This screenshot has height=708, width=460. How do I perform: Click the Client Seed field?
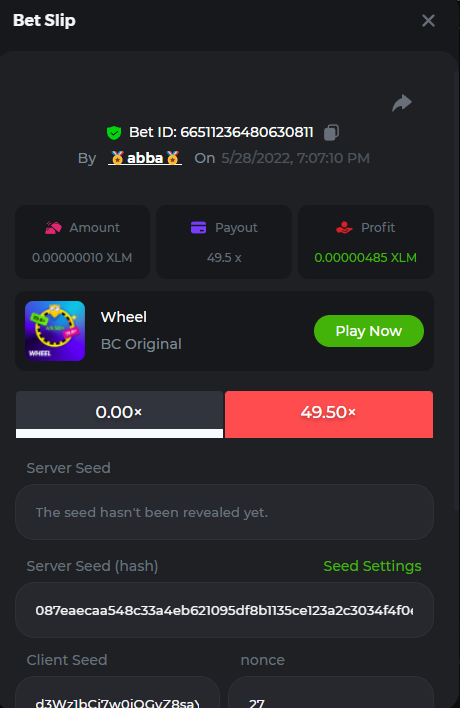[117, 695]
